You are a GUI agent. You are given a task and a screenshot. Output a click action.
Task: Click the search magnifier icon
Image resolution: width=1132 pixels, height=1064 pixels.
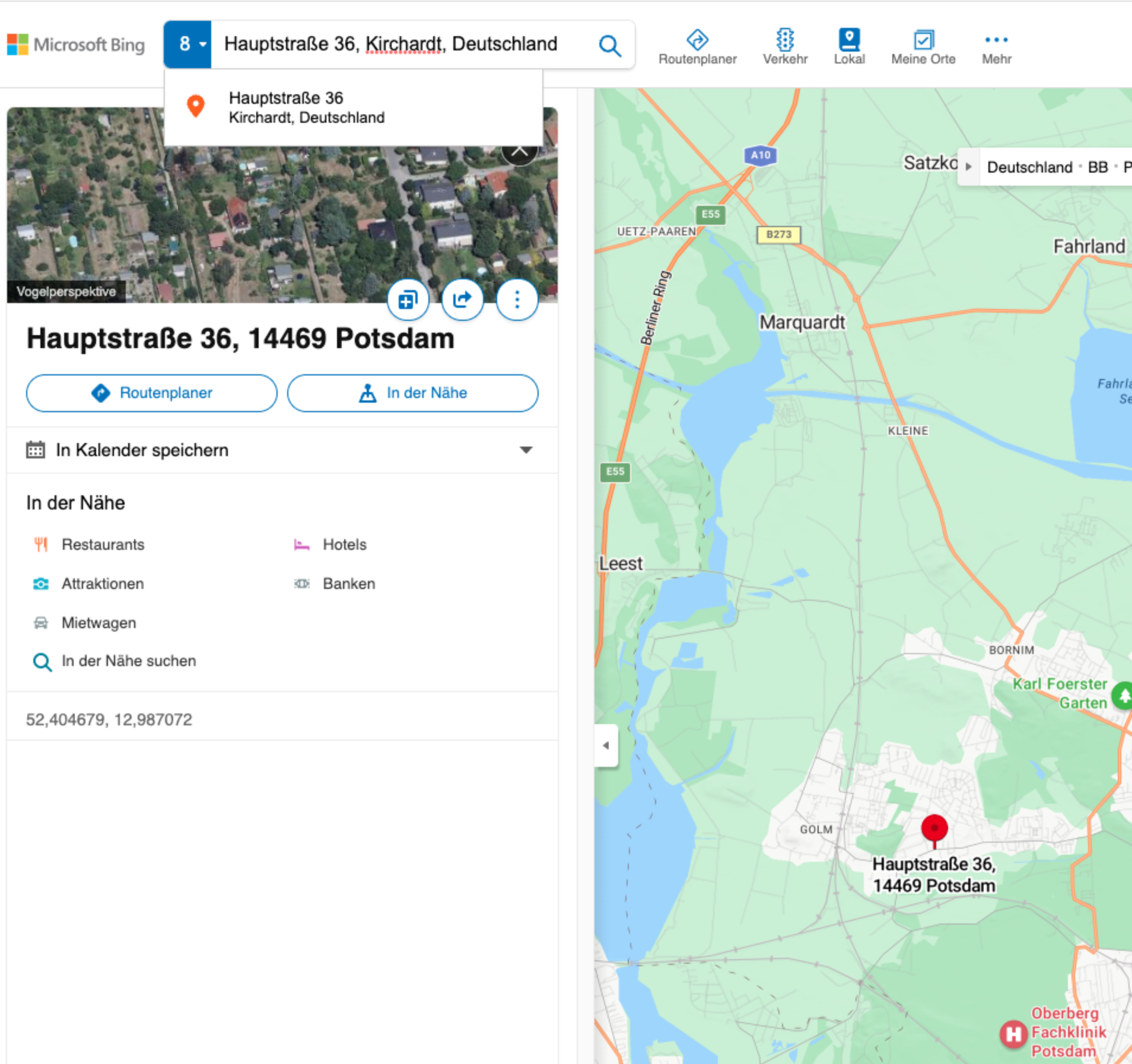610,44
